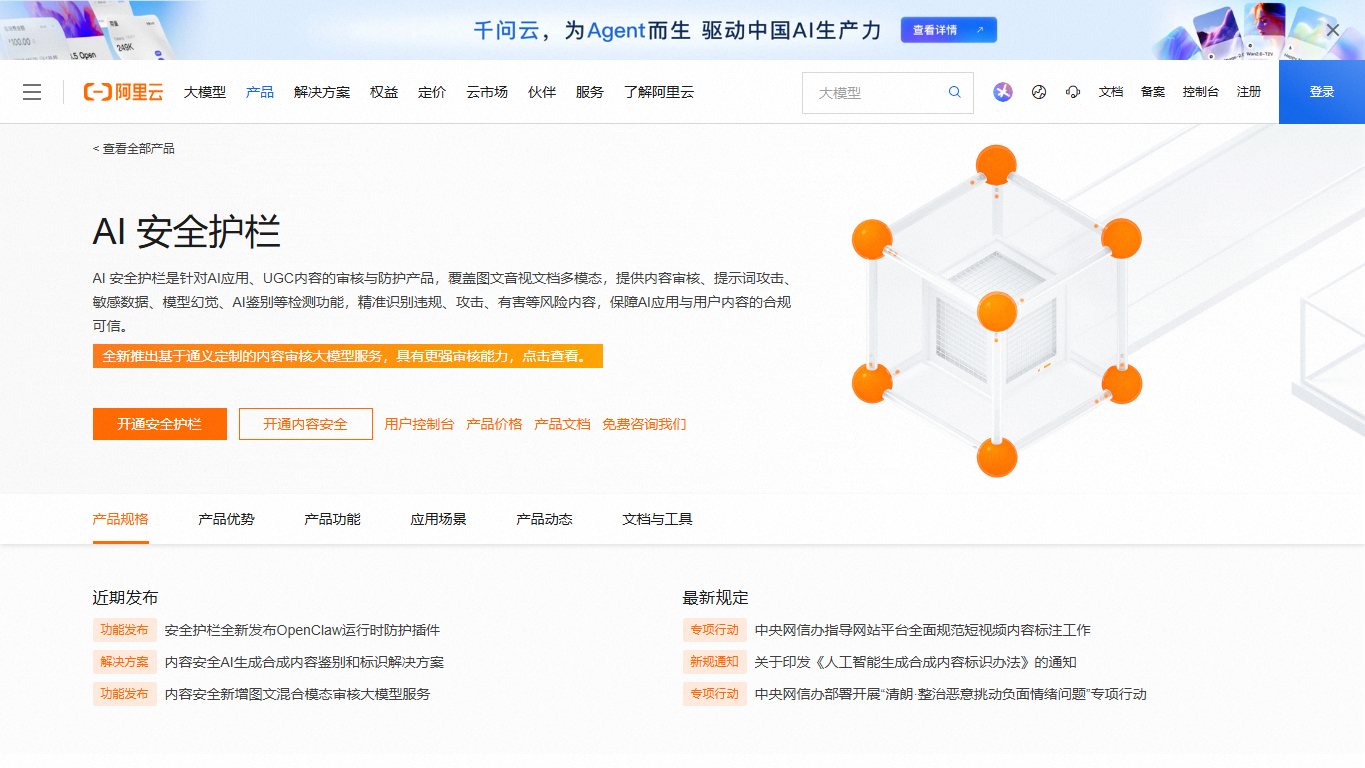This screenshot has height=768, width=1365.
Task: Click the AI 安全护栏 page title
Action: (x=187, y=232)
